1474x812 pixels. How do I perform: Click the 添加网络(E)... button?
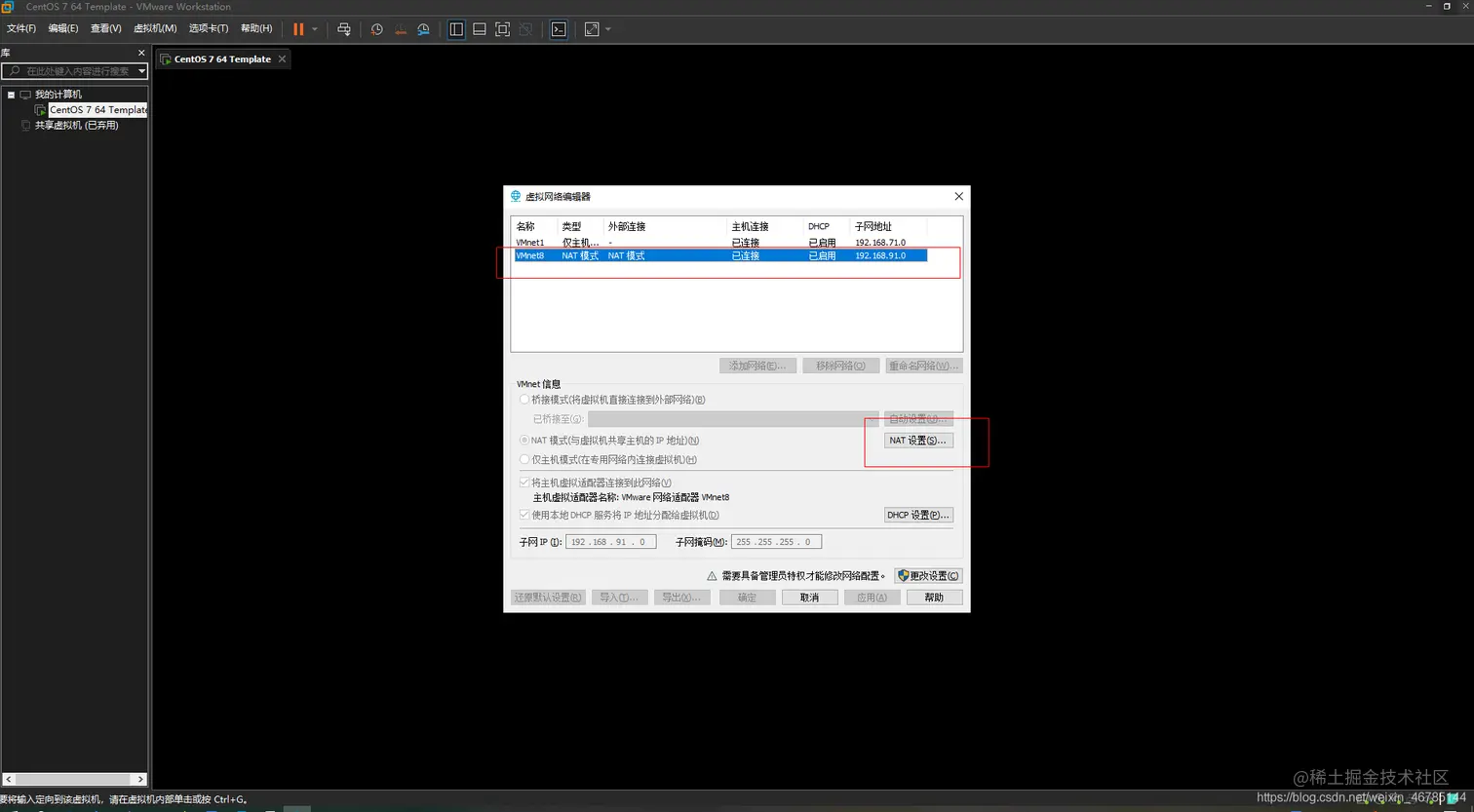point(757,366)
